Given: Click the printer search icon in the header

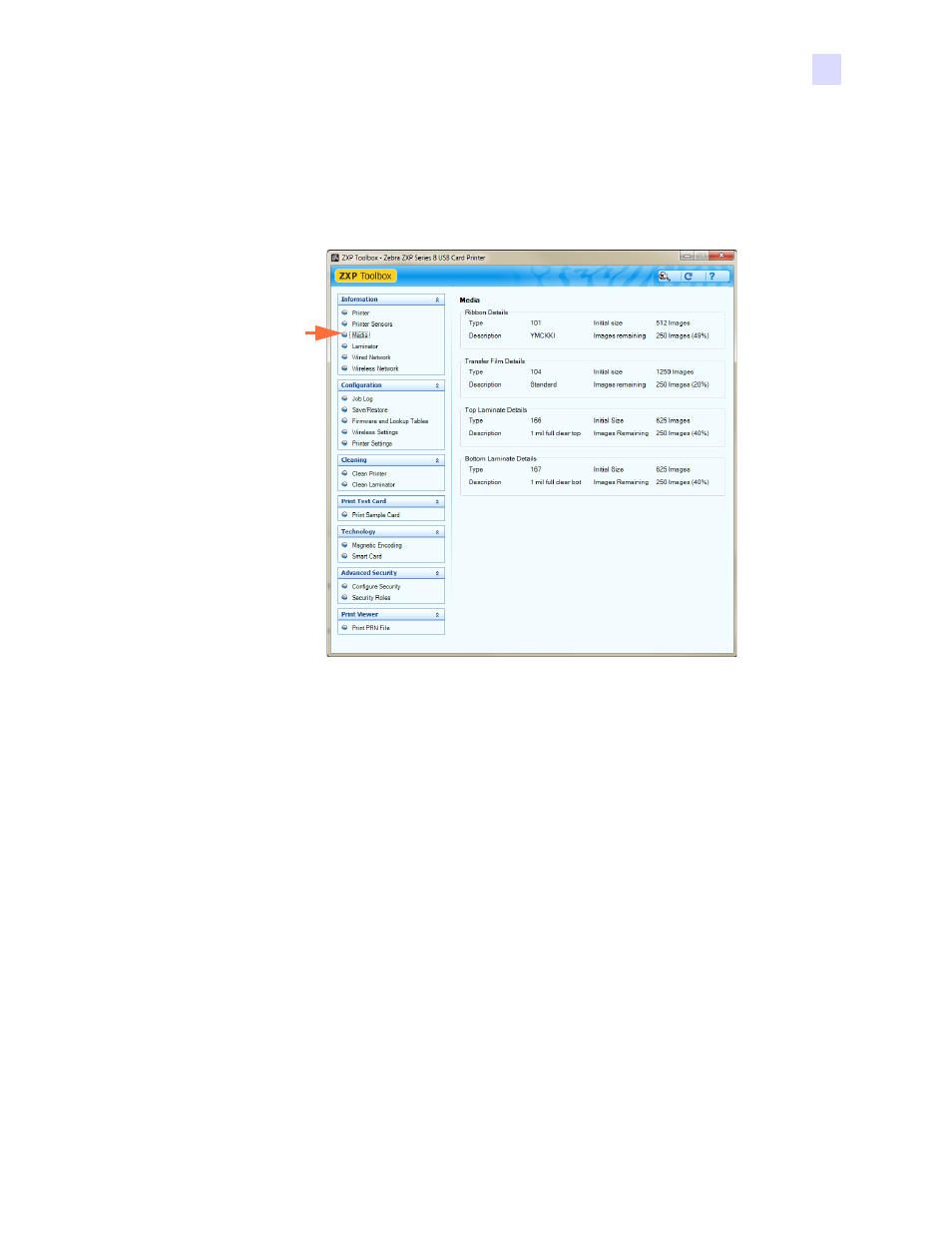Looking at the screenshot, I should pos(665,277).
